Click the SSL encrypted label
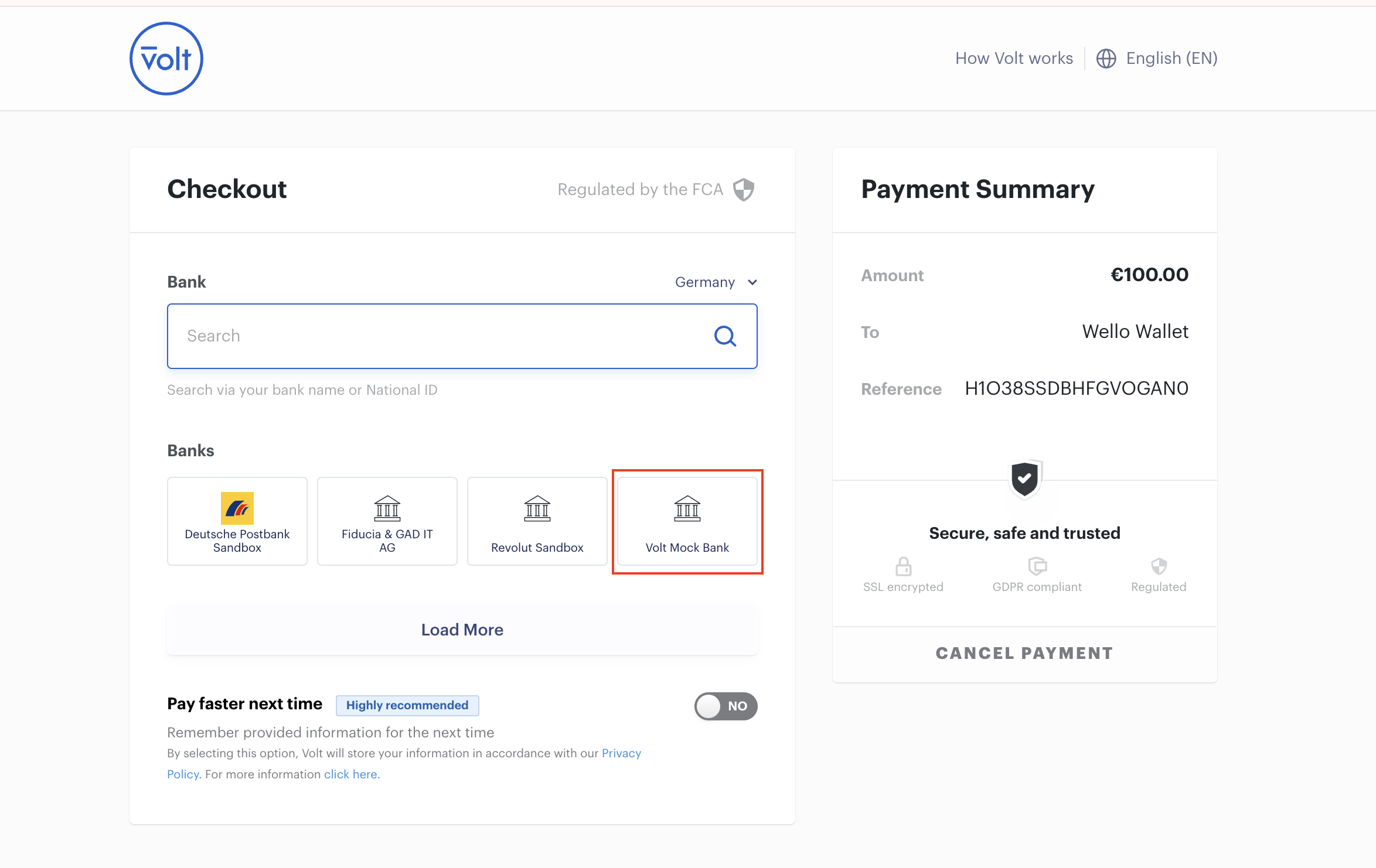 (x=903, y=587)
